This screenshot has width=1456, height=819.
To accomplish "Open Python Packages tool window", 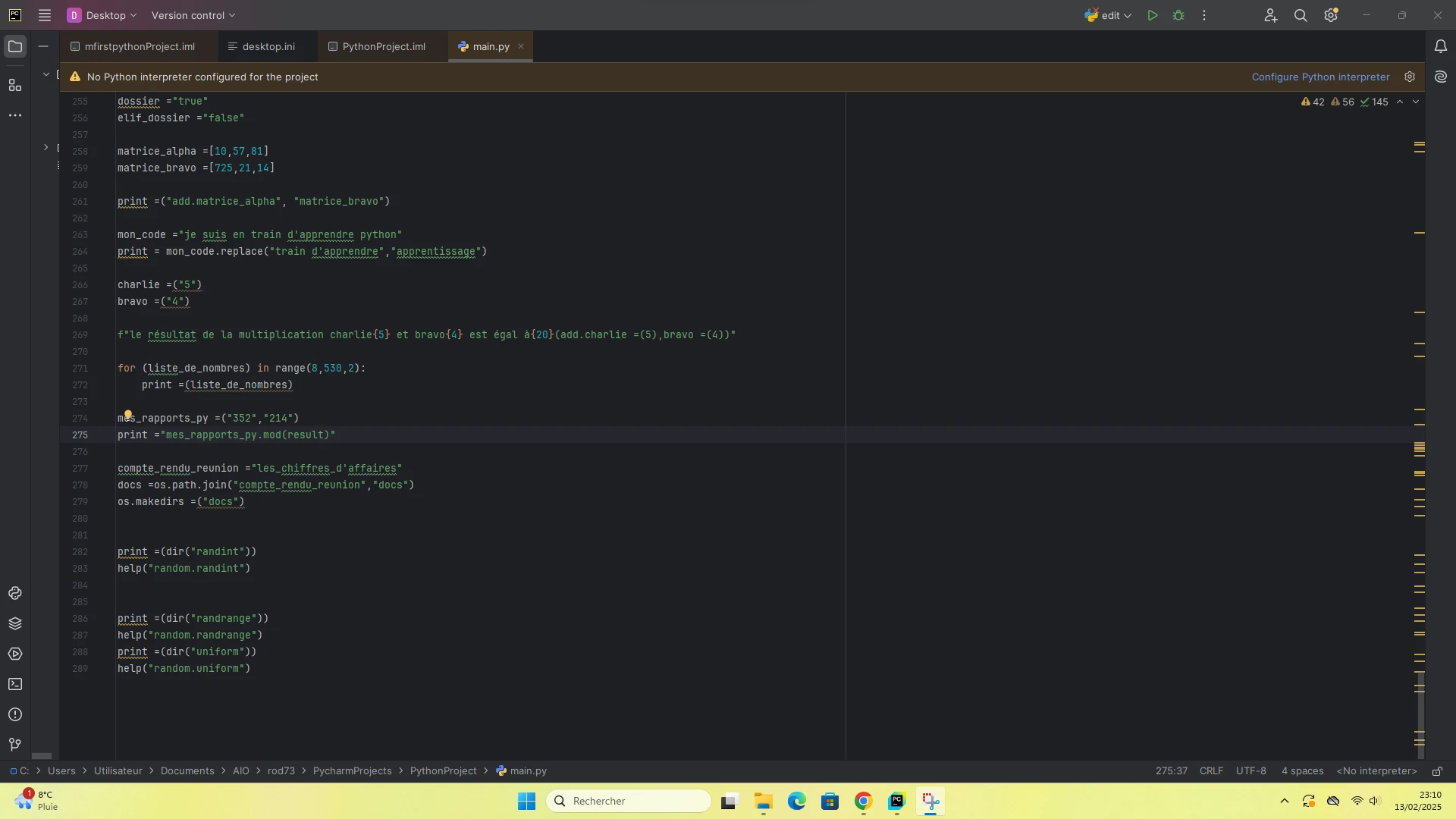I will coord(15,623).
